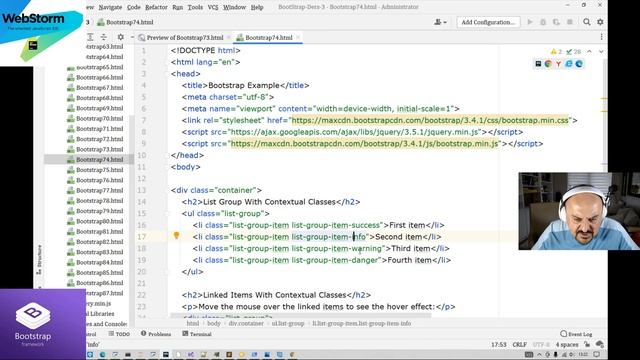This screenshot has height=360, width=640.
Task: Open editor tabs more-options kebab icon
Action: pyautogui.click(x=601, y=37)
